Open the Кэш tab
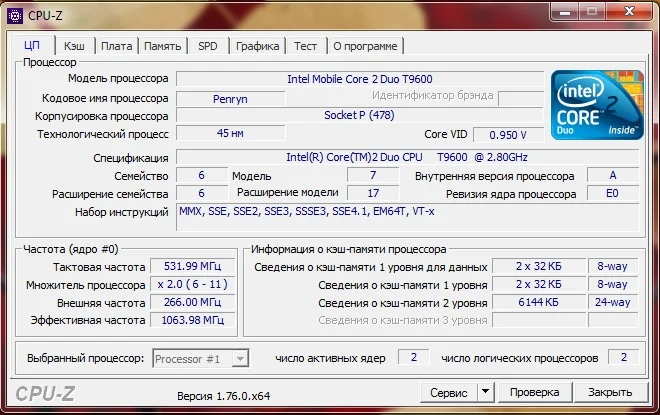The width and height of the screenshot is (660, 415). click(74, 46)
